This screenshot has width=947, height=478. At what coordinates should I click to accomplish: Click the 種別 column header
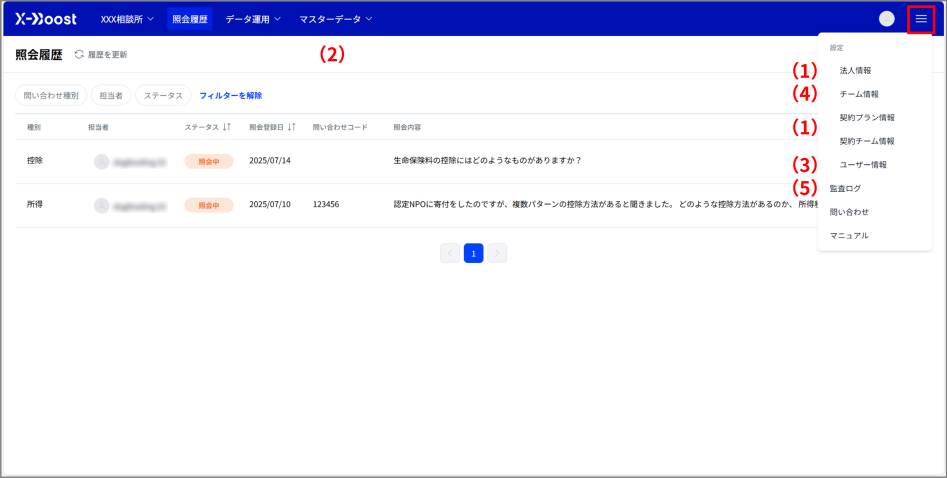click(x=34, y=128)
